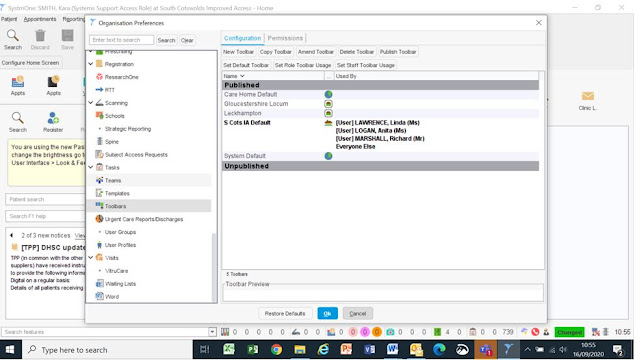Open Google Chrome from the Windows taskbar

tap(276, 349)
